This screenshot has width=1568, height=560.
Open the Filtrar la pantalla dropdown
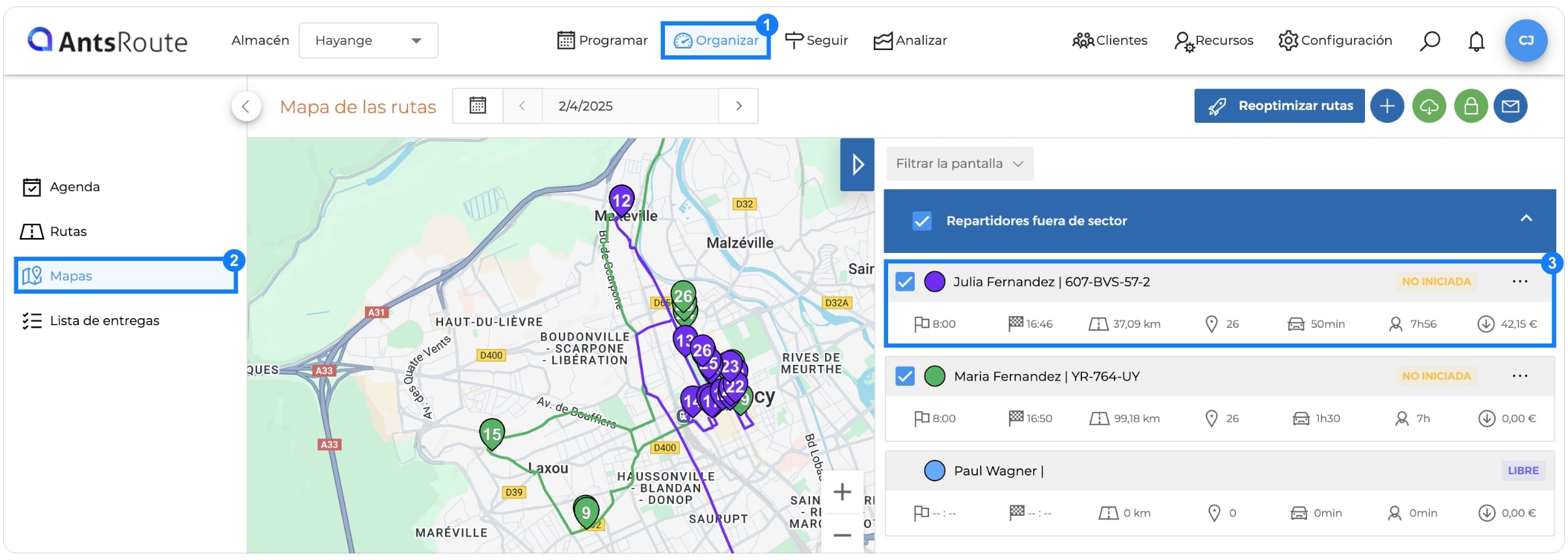[960, 163]
